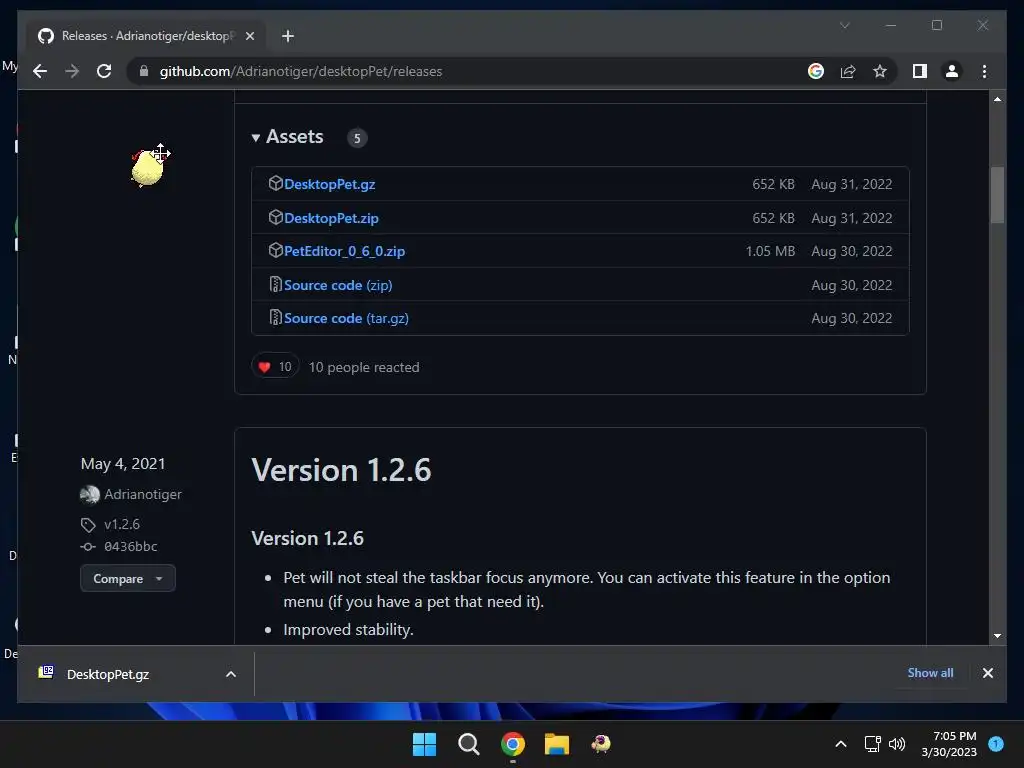Open the Version 1.2.6 release title
The width and height of the screenshot is (1024, 768).
pos(341,470)
